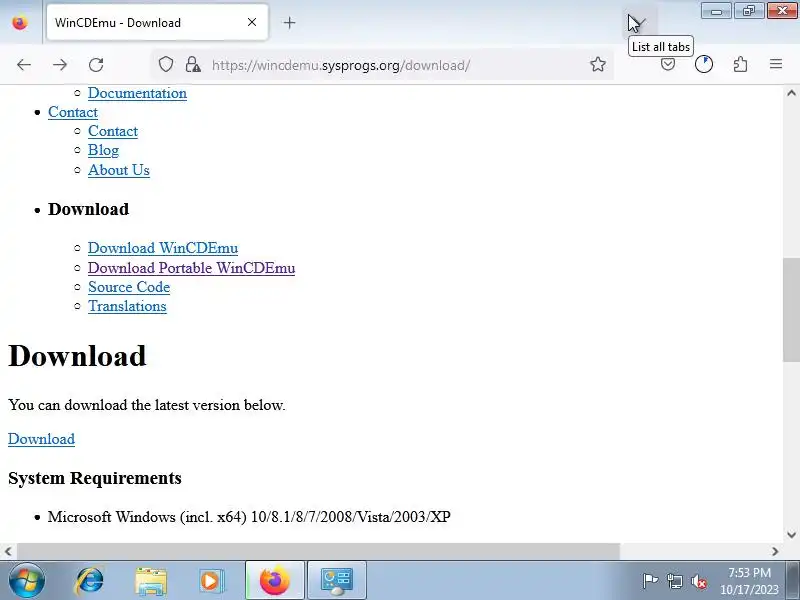Open the Firefox application menu
The height and width of the screenshot is (600, 800).
pos(776,64)
